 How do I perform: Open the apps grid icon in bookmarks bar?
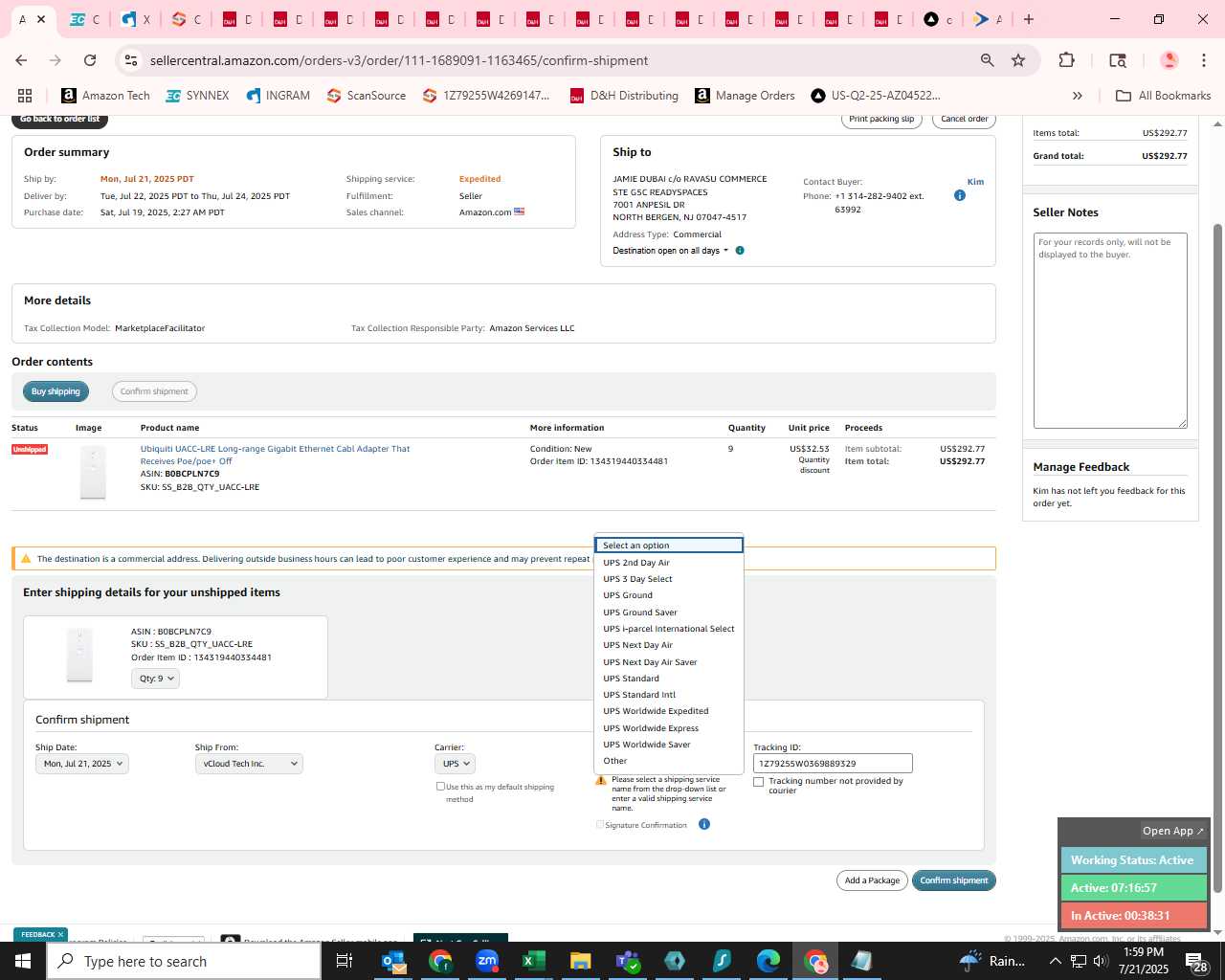(x=25, y=96)
